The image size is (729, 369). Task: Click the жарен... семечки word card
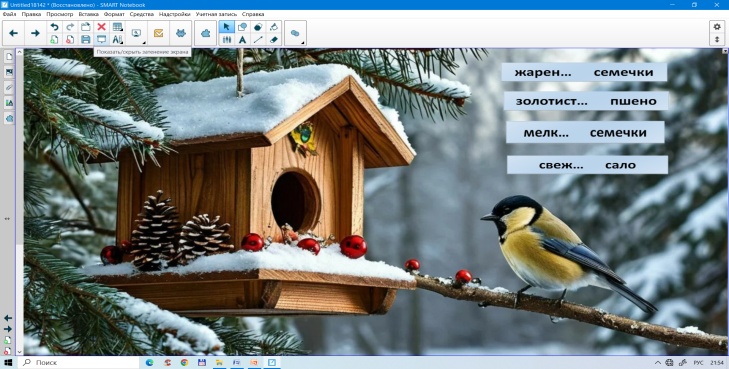point(584,72)
